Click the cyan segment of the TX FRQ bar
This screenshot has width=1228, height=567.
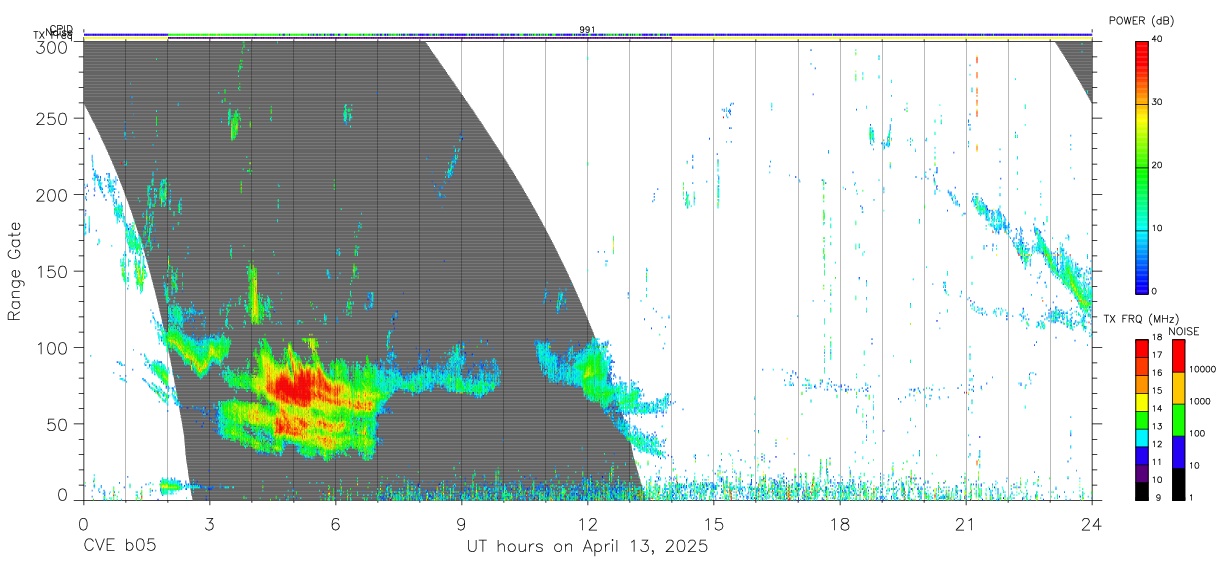(1141, 438)
